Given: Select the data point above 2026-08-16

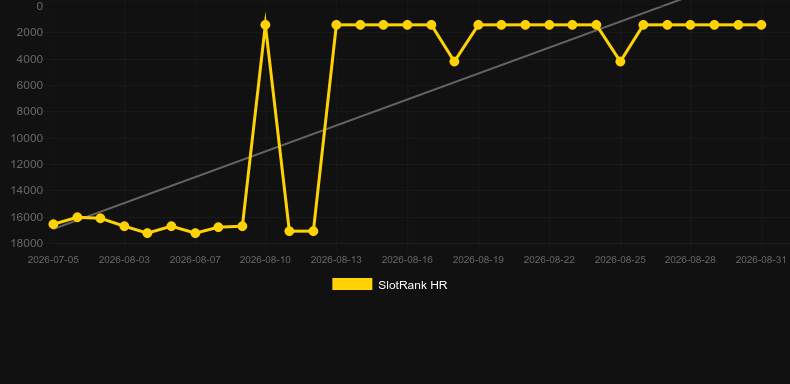Looking at the screenshot, I should tap(408, 25).
